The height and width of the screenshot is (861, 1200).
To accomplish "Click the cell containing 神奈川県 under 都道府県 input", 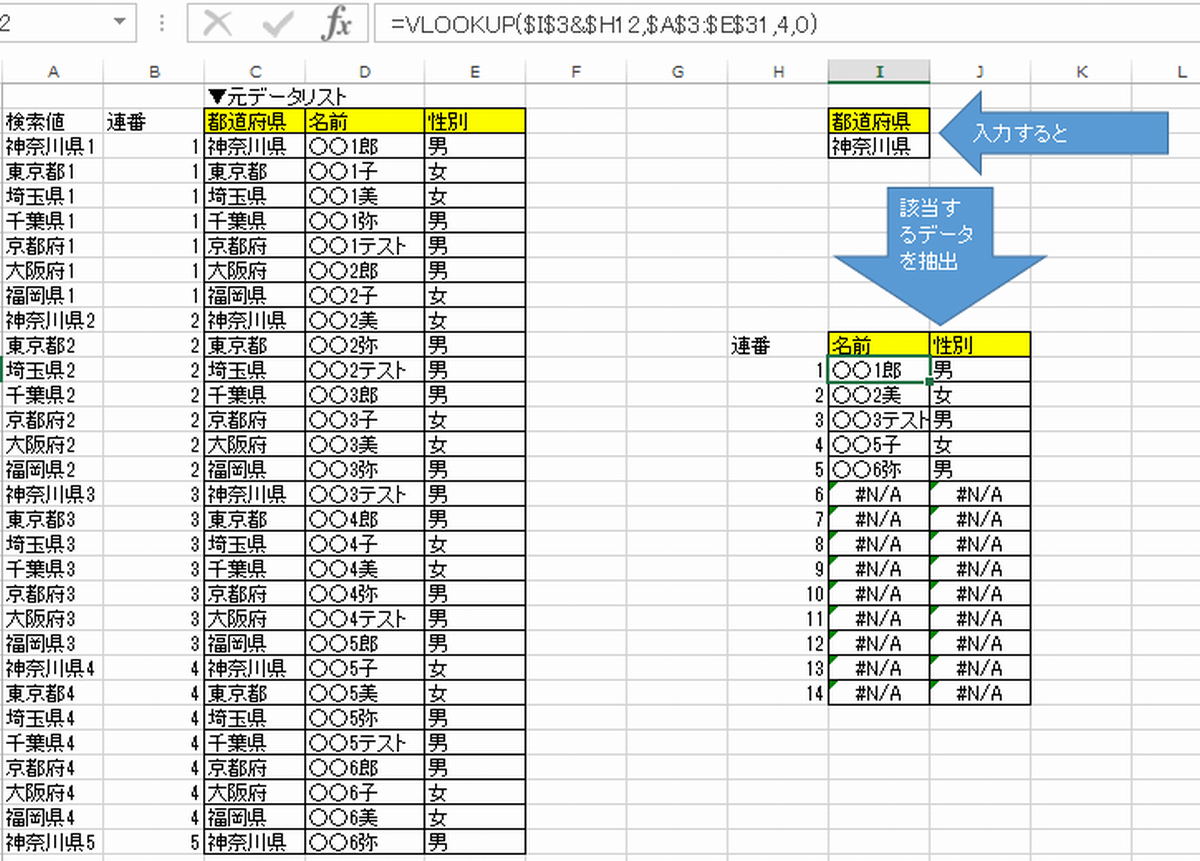I will (x=878, y=146).
